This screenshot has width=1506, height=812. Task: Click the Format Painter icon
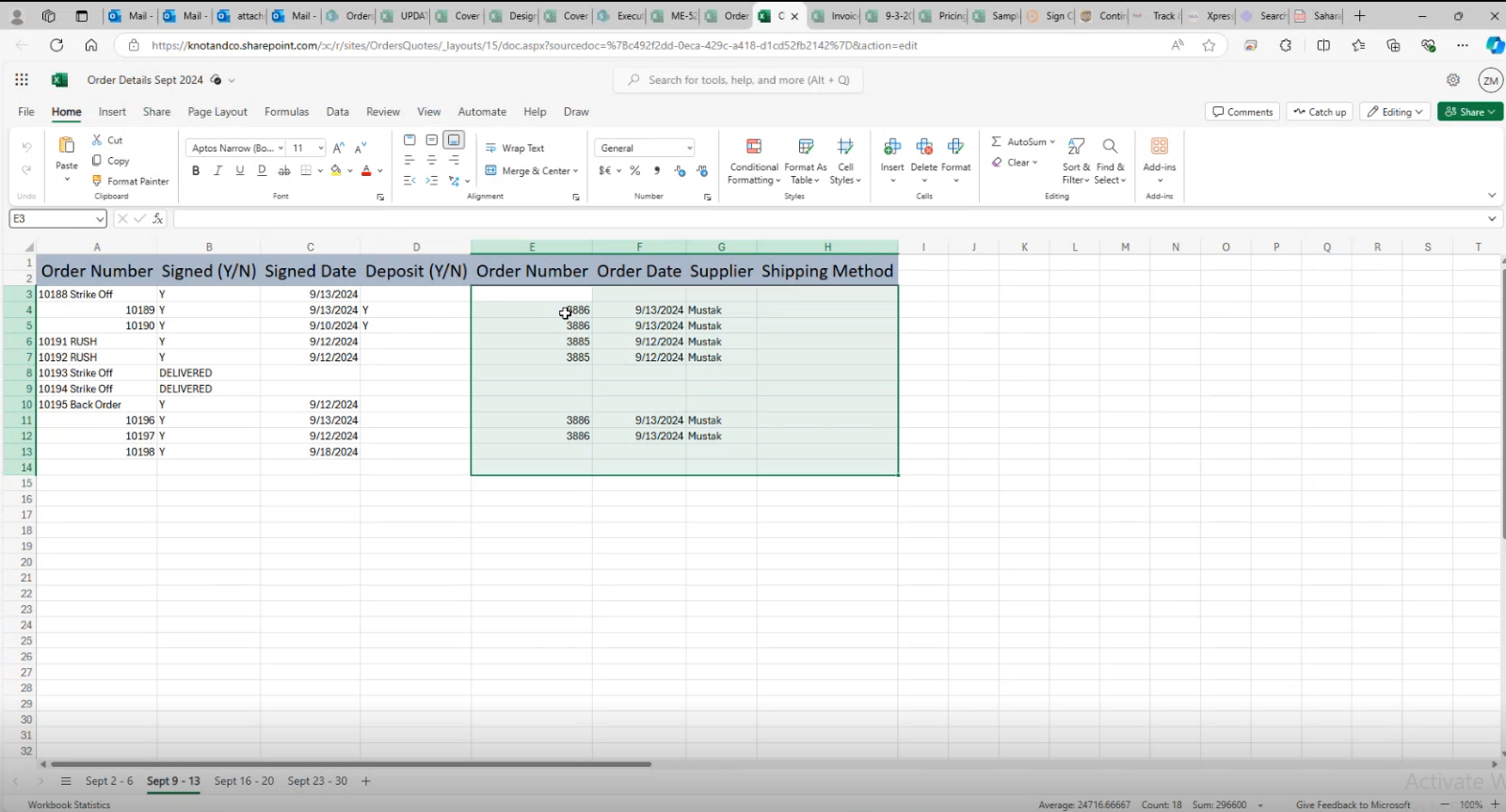point(97,181)
